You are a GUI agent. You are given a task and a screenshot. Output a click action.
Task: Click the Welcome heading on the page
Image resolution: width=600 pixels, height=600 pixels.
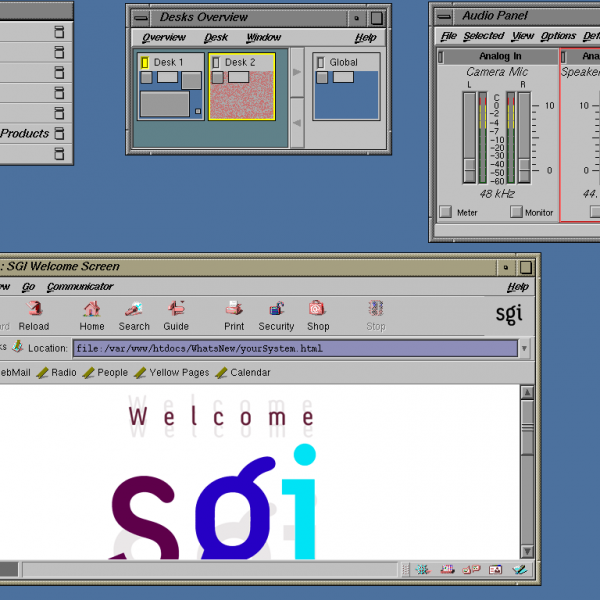point(221,416)
